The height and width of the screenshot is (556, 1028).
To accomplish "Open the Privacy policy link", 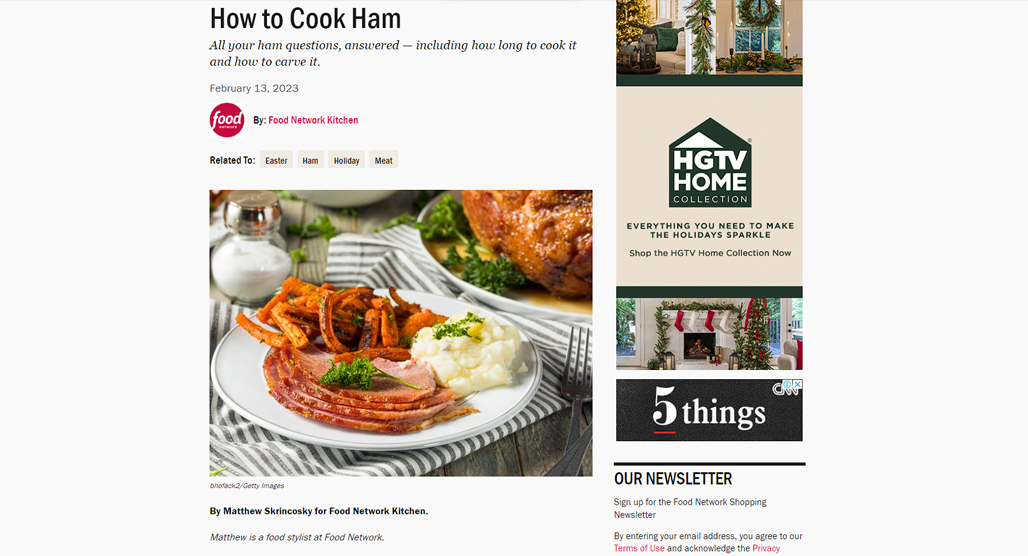I will 766,548.
